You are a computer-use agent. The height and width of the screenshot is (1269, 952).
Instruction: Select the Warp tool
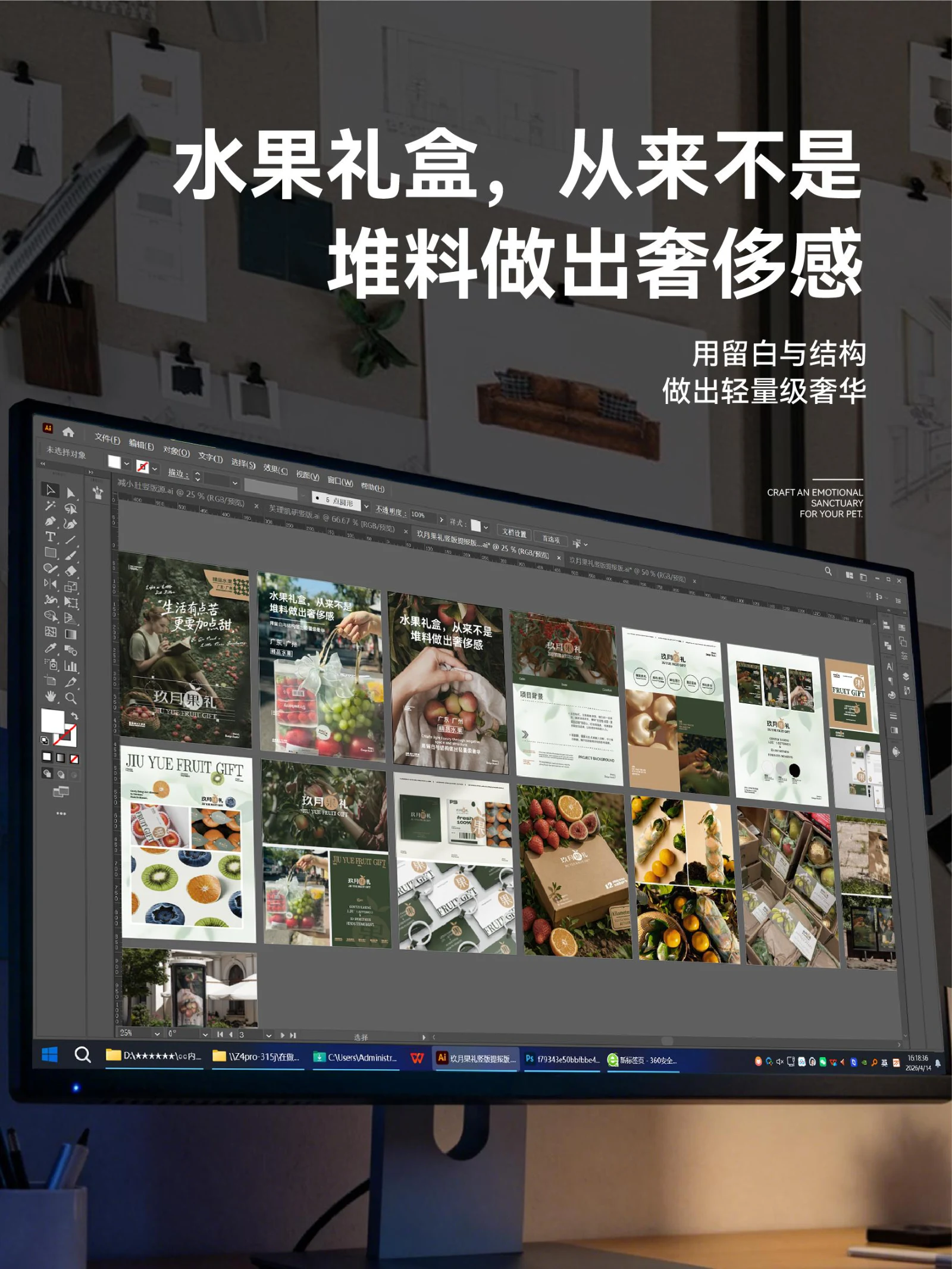50,600
